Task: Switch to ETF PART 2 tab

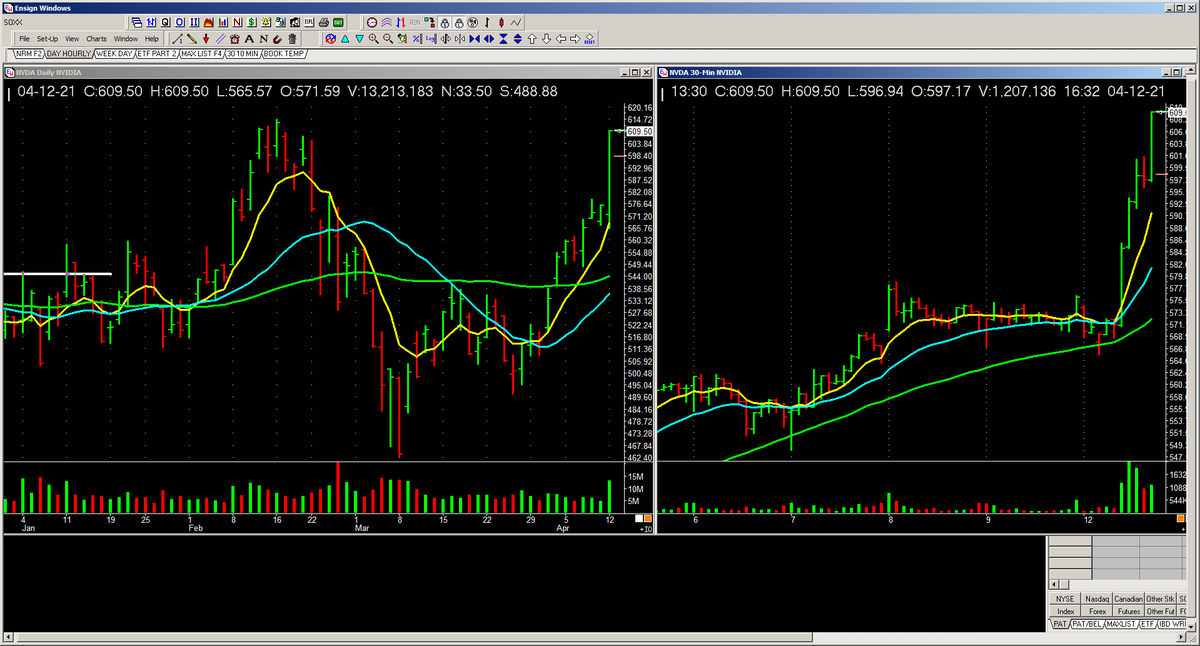Action: (x=157, y=53)
